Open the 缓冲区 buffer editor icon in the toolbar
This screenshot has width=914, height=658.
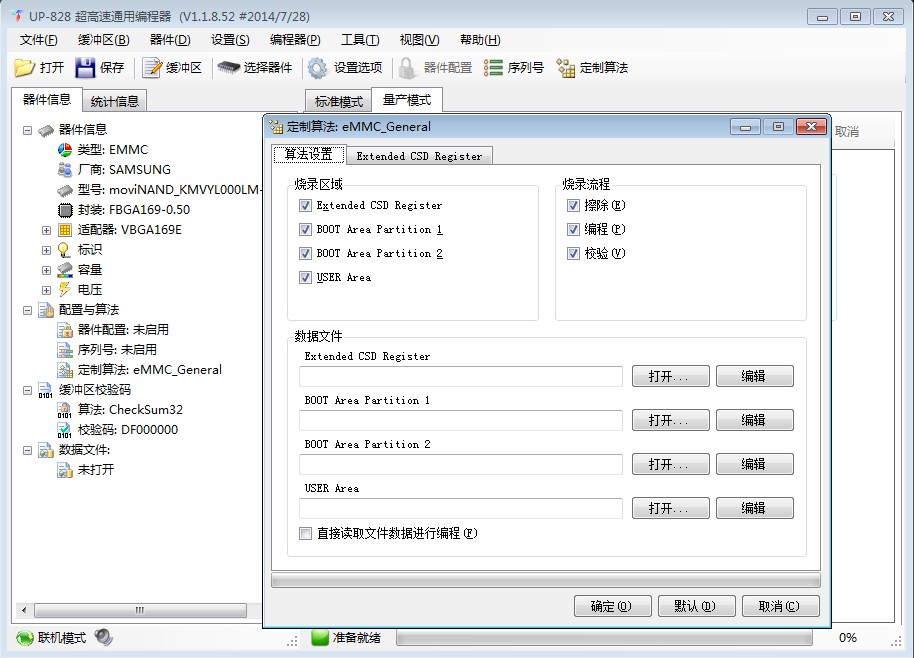click(x=153, y=68)
